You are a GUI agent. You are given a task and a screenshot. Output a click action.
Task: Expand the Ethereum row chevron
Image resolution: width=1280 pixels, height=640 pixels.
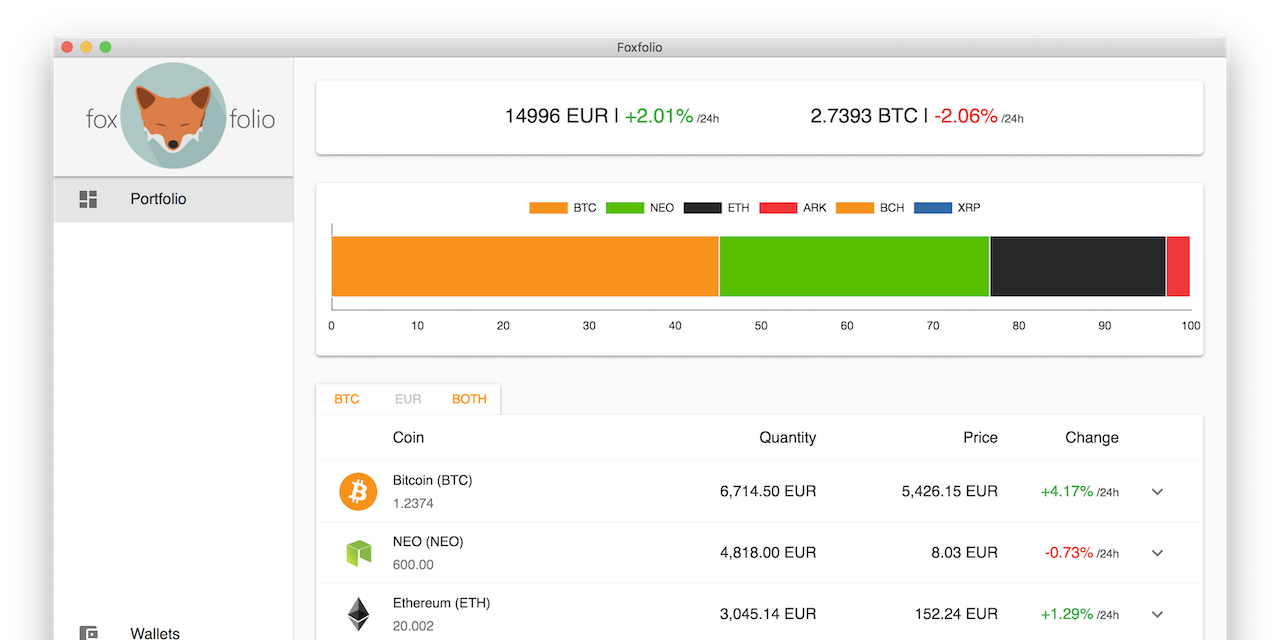tap(1157, 614)
